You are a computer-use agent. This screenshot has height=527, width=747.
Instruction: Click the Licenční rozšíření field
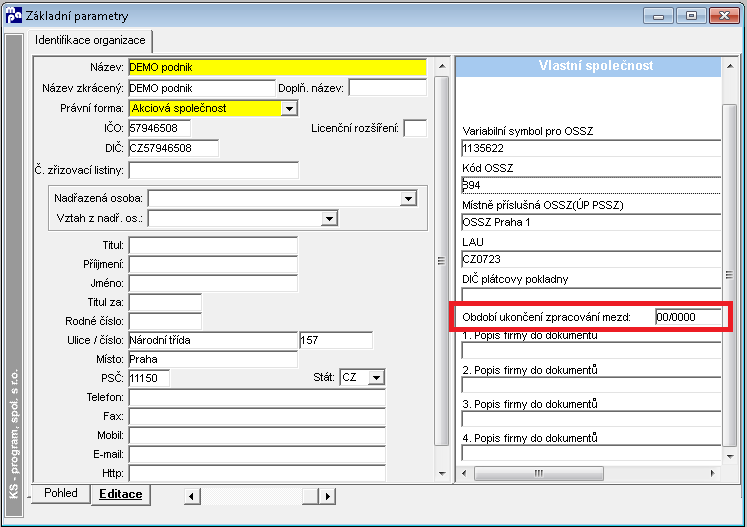[415, 128]
